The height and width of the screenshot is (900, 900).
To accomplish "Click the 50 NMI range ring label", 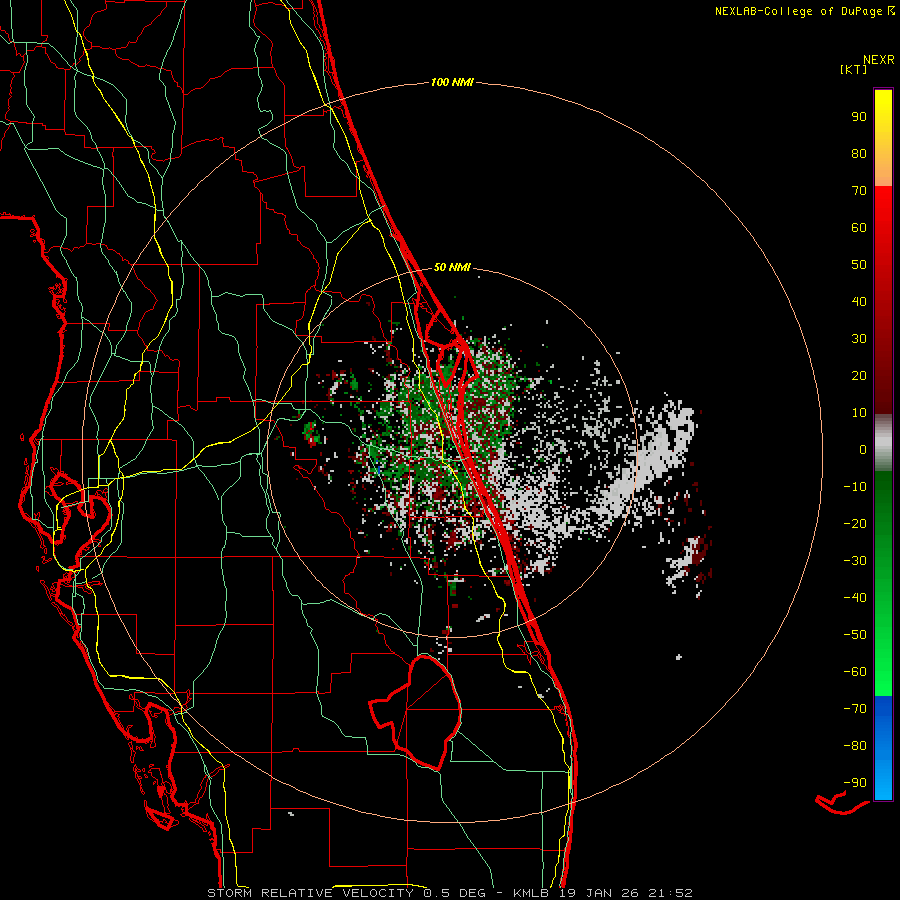I will point(452,267).
